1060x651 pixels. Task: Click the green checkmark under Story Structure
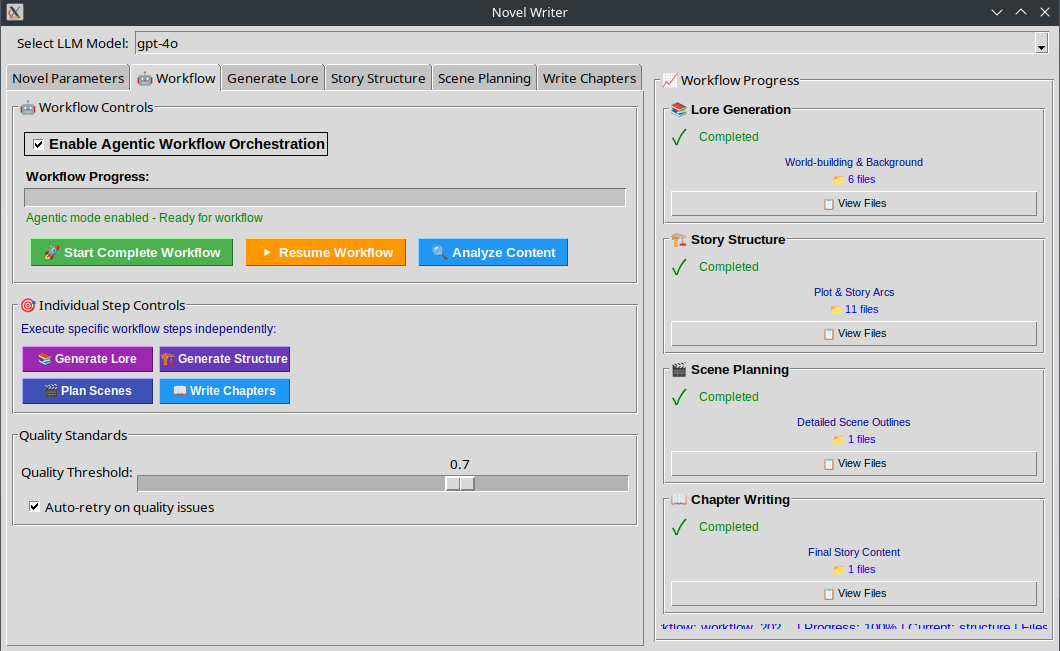pyautogui.click(x=679, y=267)
